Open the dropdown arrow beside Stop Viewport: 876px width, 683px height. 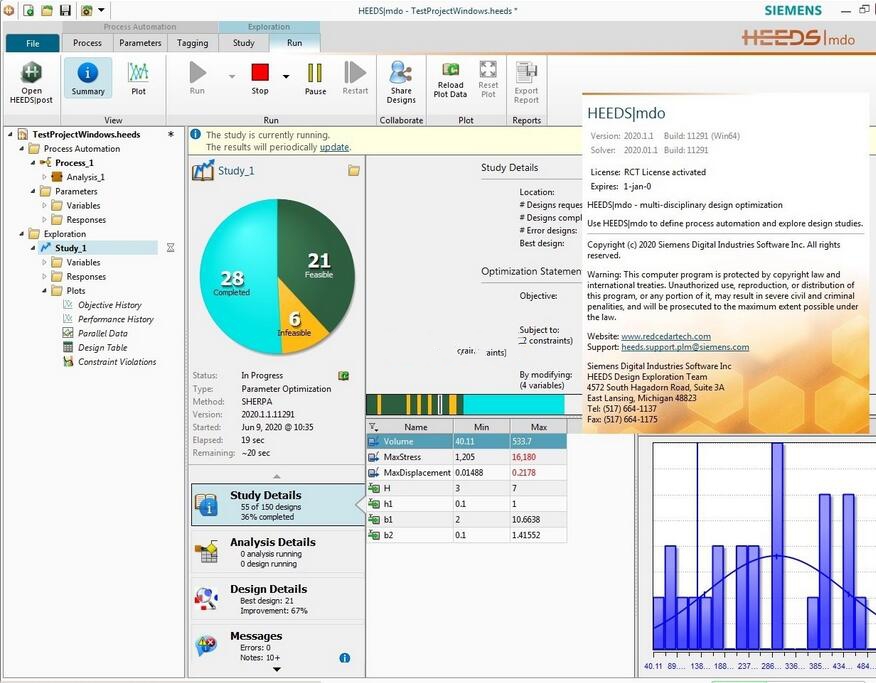tap(286, 77)
